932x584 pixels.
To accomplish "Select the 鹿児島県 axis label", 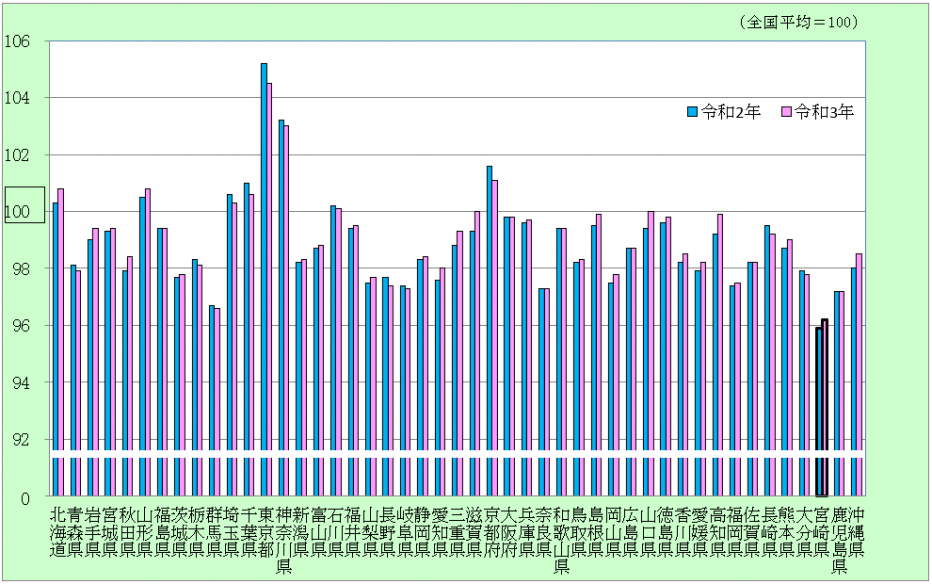I will [x=839, y=541].
